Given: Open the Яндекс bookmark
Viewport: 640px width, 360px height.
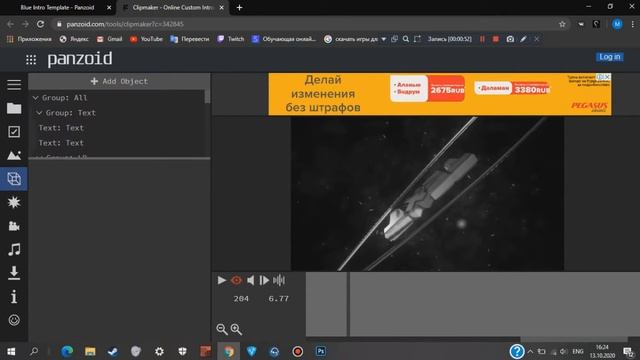Looking at the screenshot, I should pos(74,39).
